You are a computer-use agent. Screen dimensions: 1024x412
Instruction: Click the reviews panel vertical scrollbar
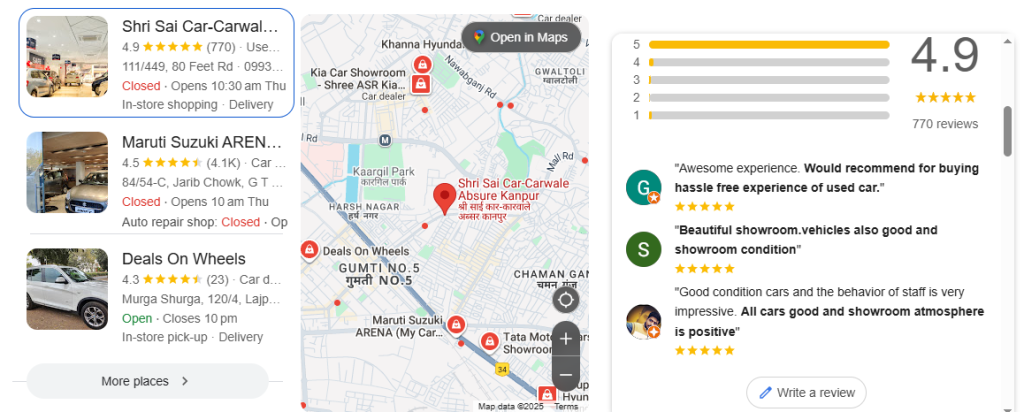[x=1008, y=131]
